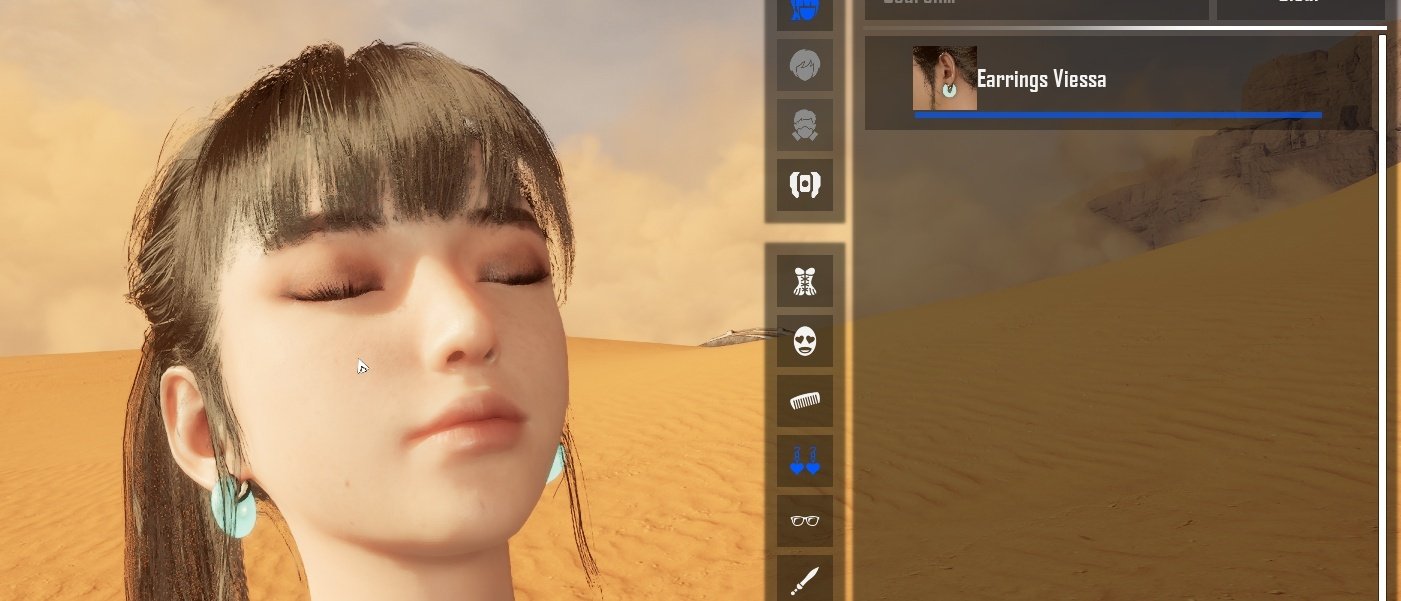This screenshot has width=1401, height=601.
Task: Open the glasses accessory category
Action: [x=805, y=521]
